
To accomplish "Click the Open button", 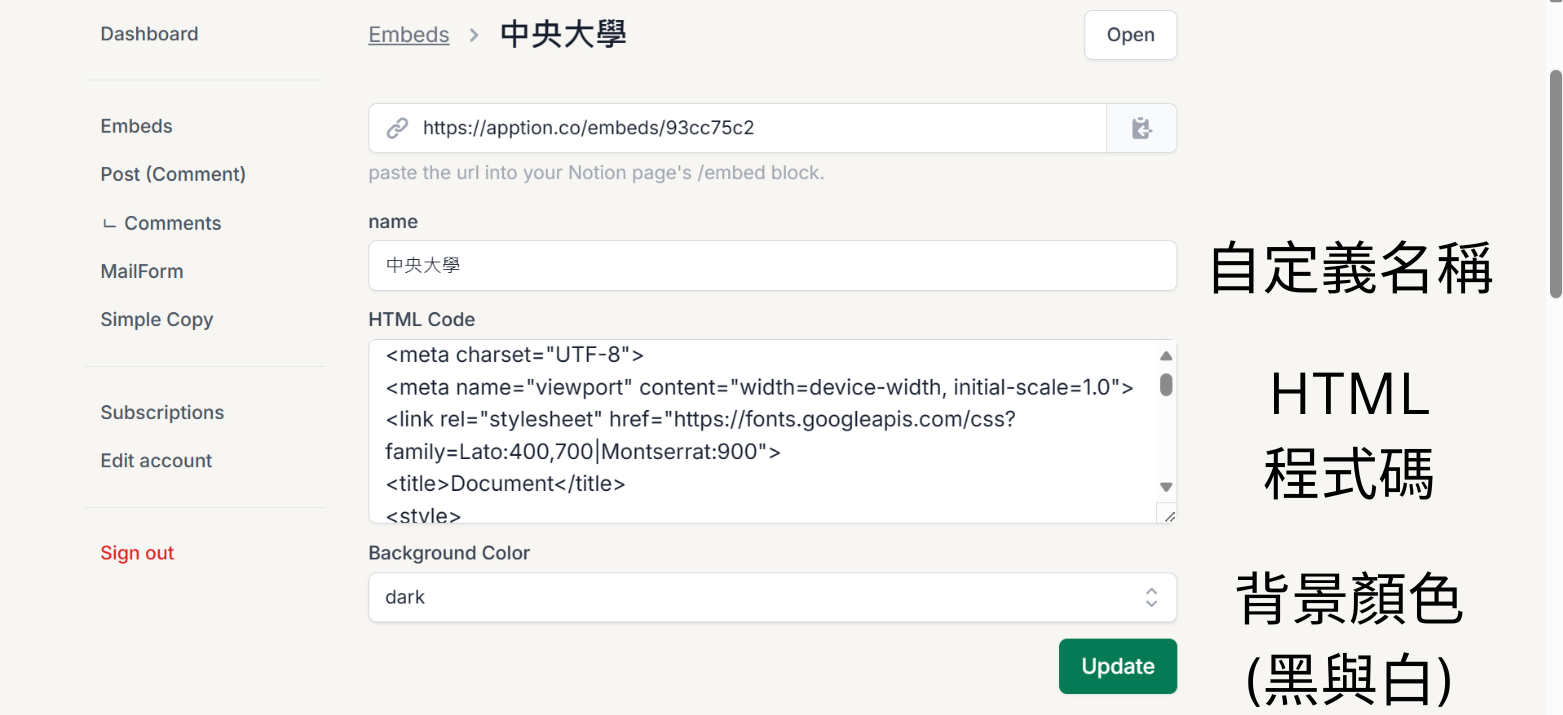I will 1130,35.
